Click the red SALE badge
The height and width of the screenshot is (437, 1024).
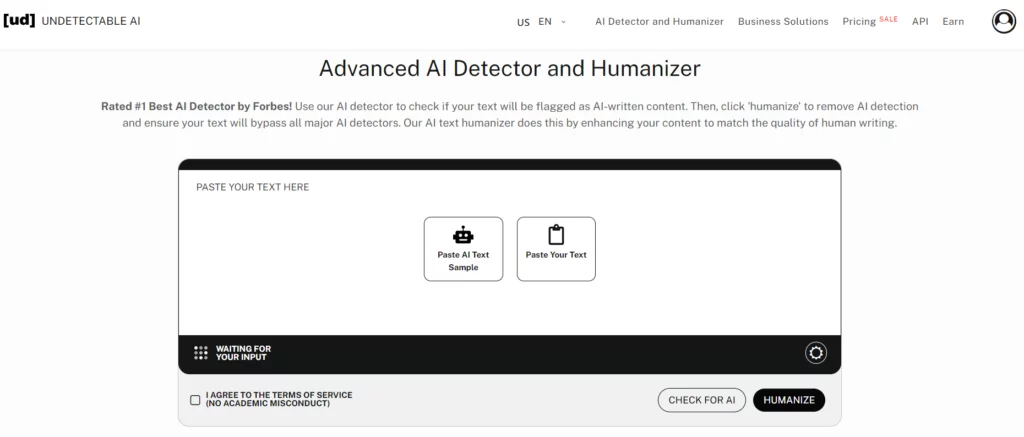point(888,18)
